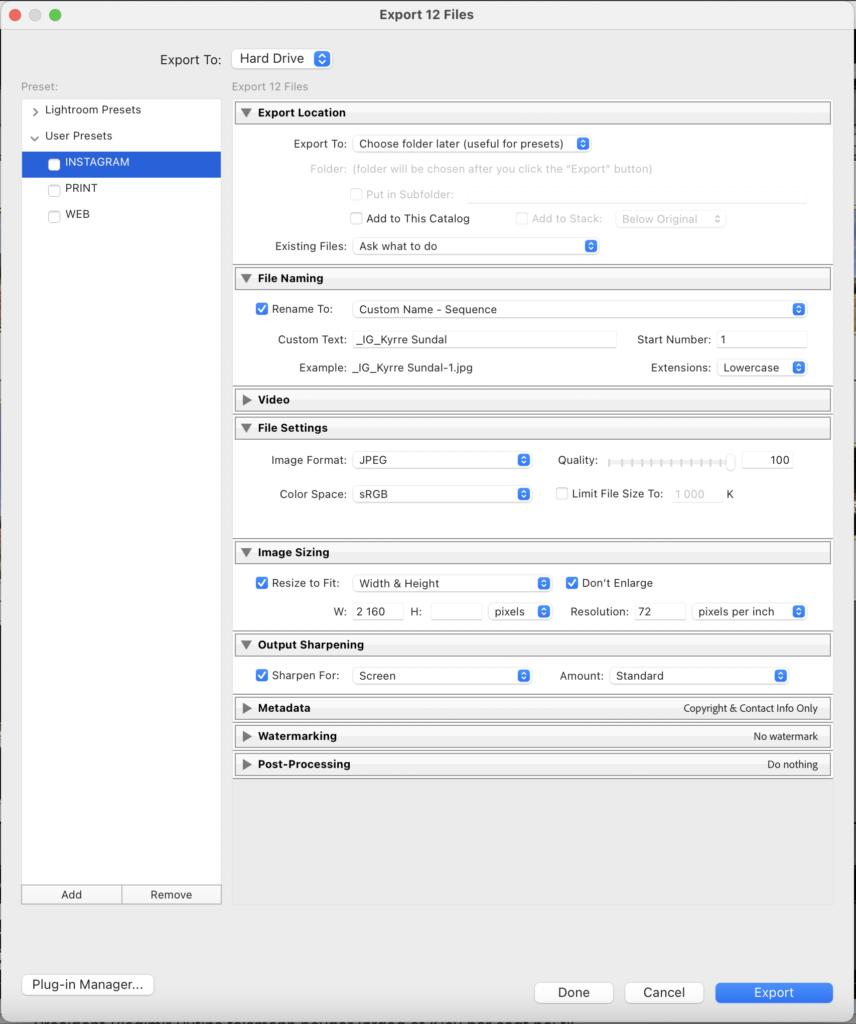Expand Lightroom Presets in preset list
The width and height of the screenshot is (856, 1024).
click(36, 110)
